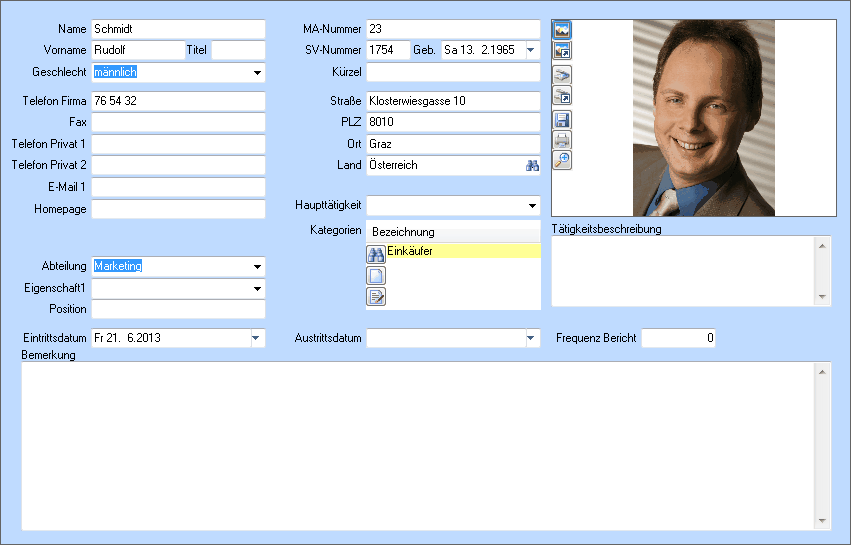Viewport: 851px width, 545px height.
Task: Open the Abteilung dropdown showing Marketing
Action: tap(257, 267)
